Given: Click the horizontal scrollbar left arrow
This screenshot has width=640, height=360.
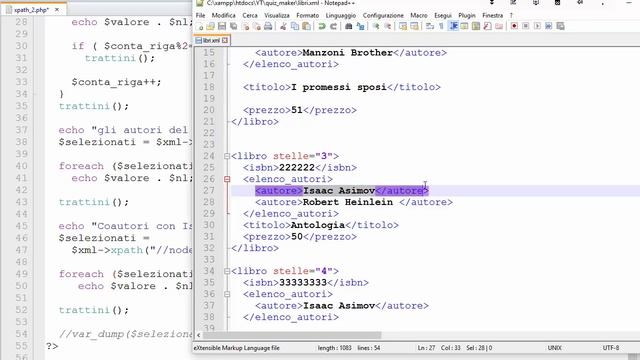Looking at the screenshot, I should click(x=199, y=335).
